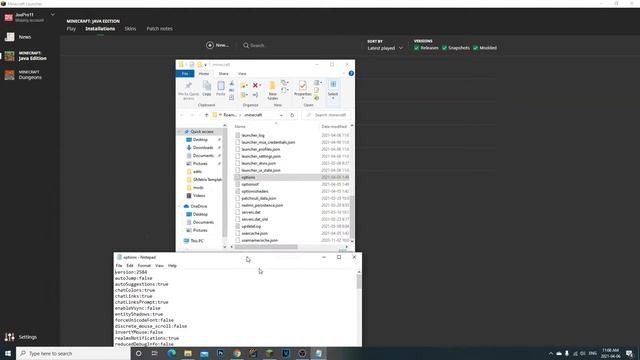This screenshot has height=360, width=640.
Task: Click Pin to Quick access in ribbon
Action: pyautogui.click(x=189, y=90)
